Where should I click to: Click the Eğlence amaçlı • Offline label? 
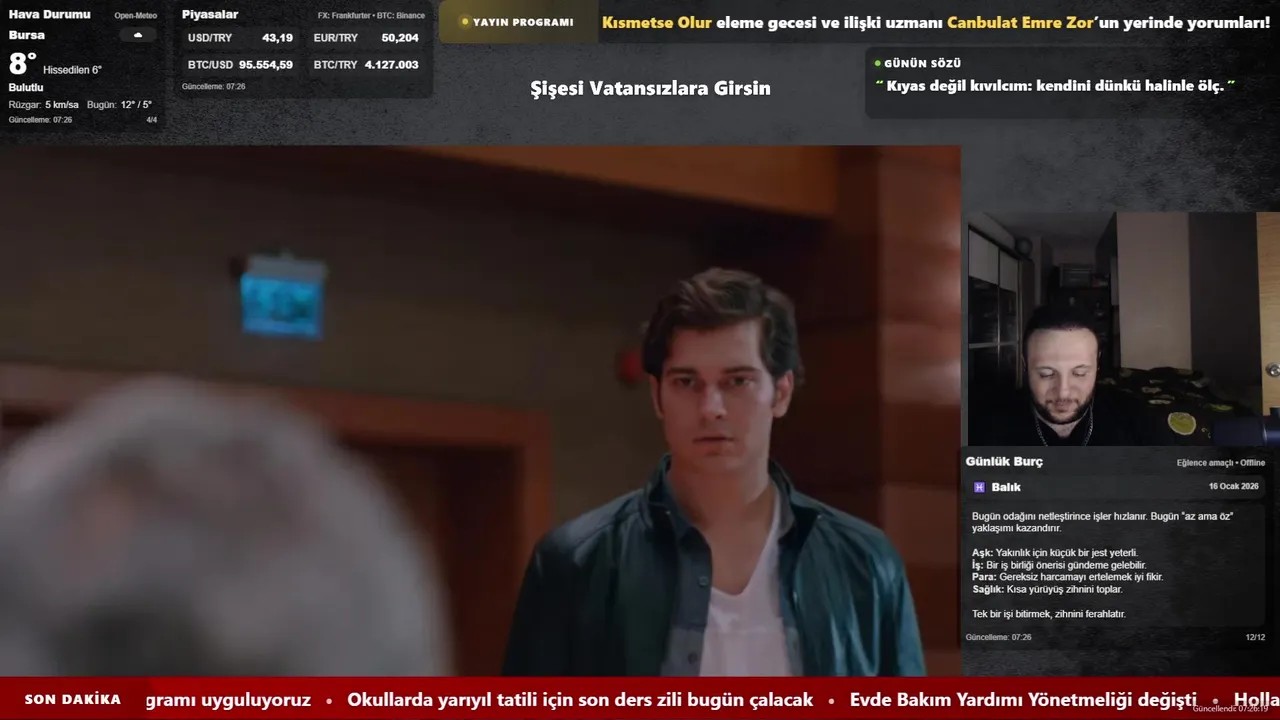tap(1221, 463)
